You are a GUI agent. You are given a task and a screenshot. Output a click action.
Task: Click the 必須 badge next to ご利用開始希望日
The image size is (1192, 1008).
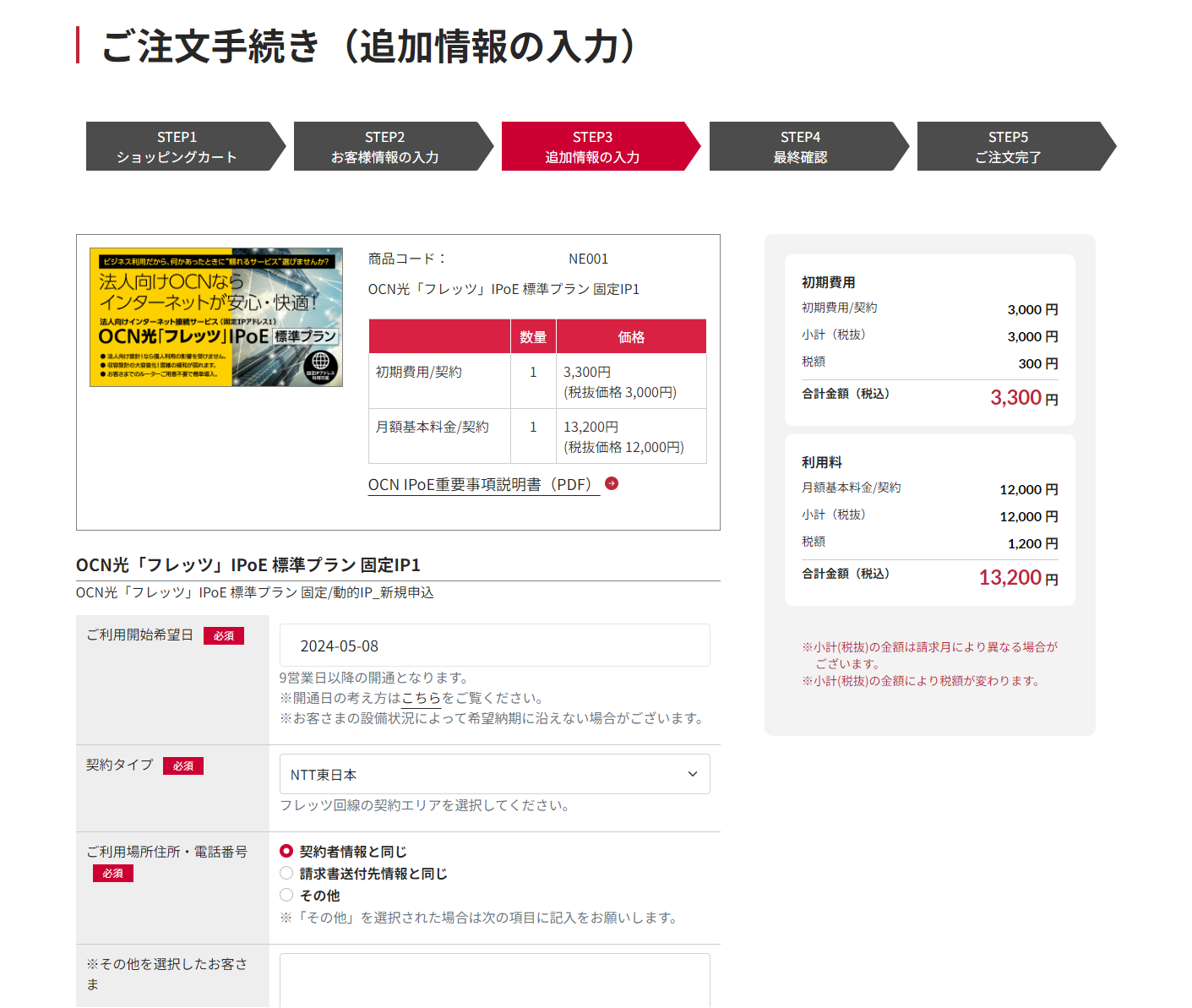[224, 635]
